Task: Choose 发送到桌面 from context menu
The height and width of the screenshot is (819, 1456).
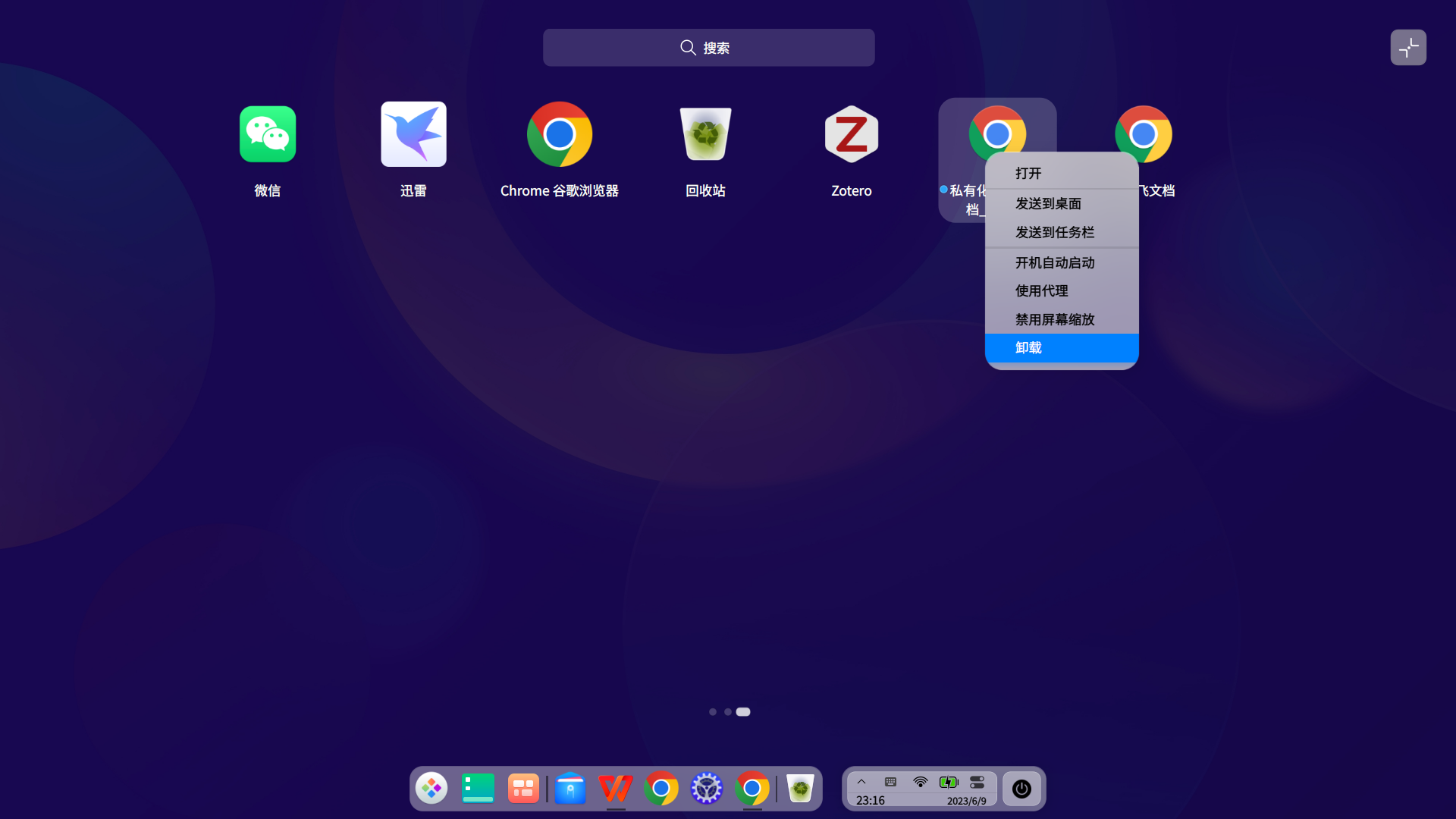Action: click(1062, 203)
